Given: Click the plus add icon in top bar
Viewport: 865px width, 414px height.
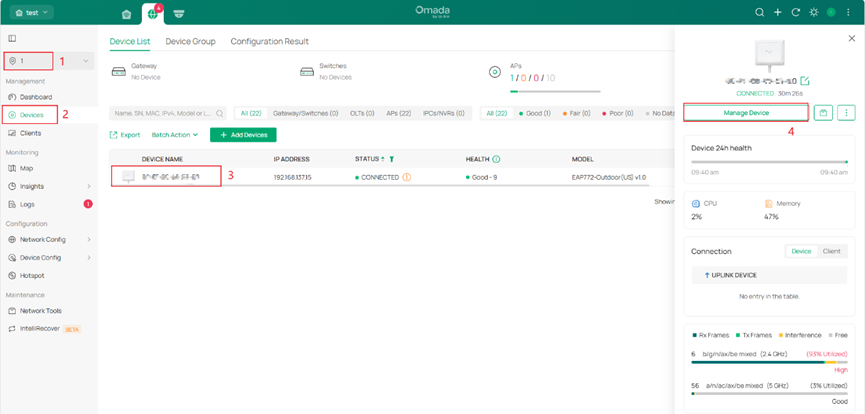Looking at the screenshot, I should click(x=778, y=13).
